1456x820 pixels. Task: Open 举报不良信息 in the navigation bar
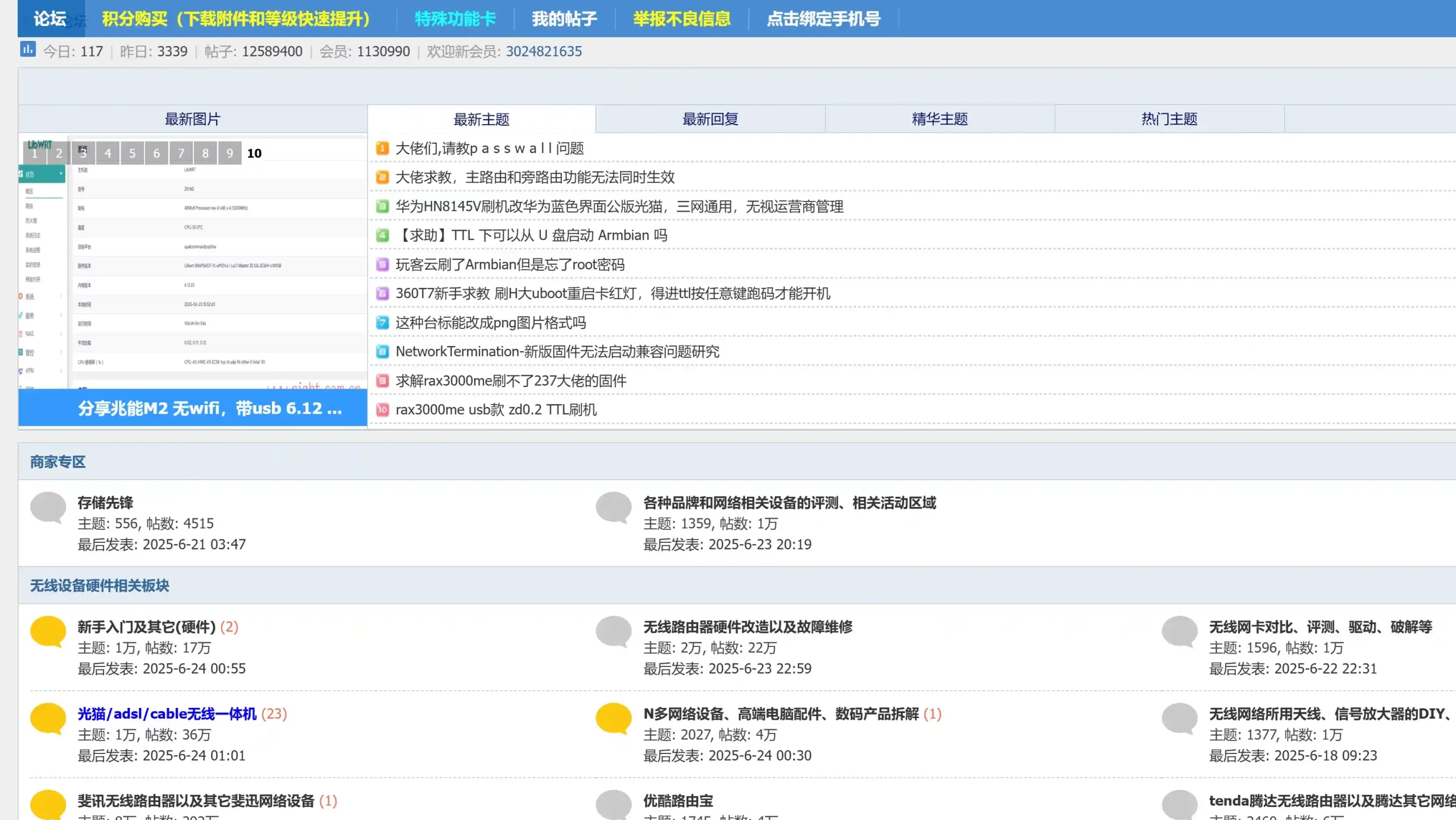coord(682,19)
